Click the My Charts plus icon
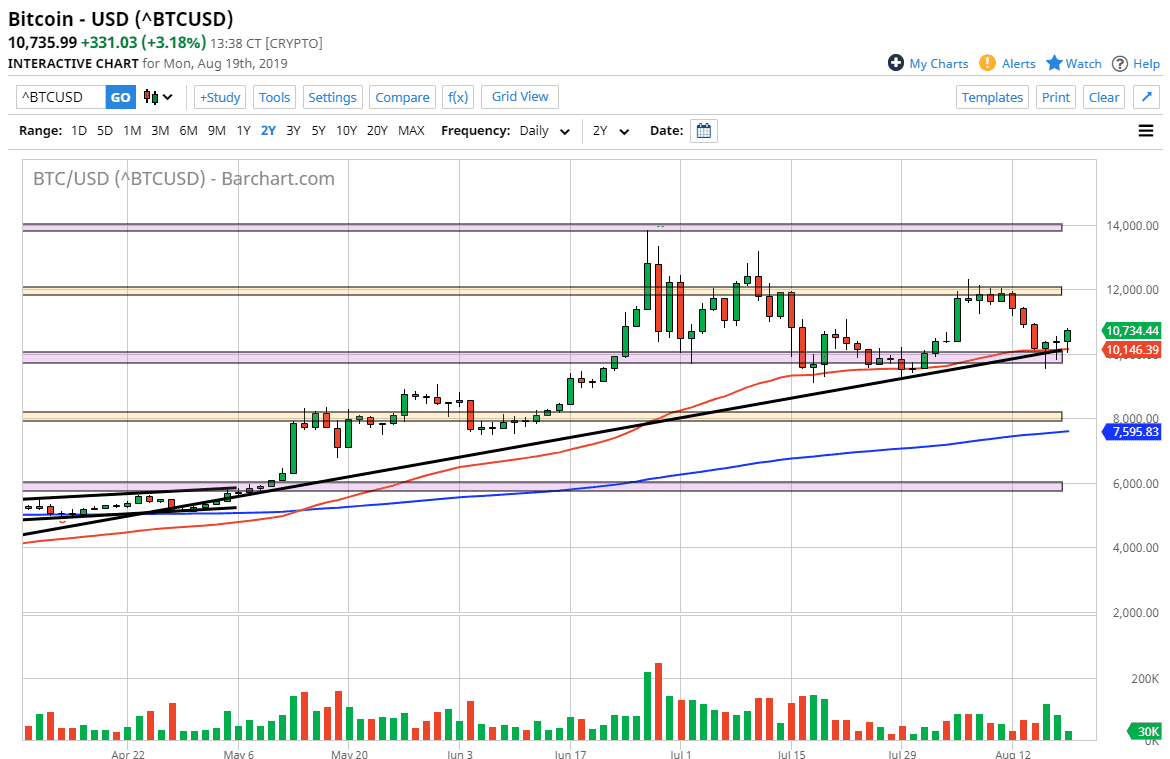 (895, 63)
